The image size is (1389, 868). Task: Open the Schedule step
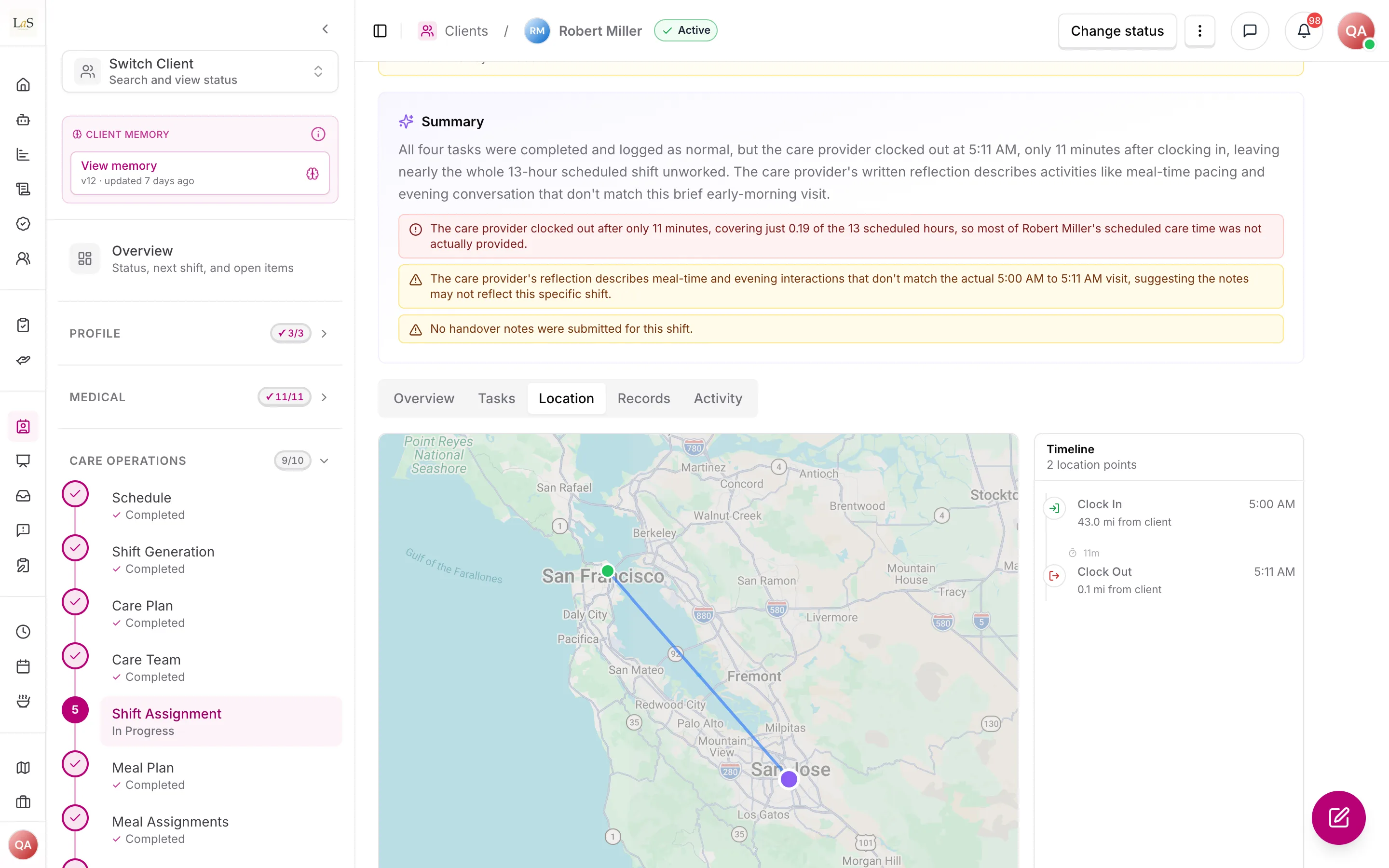(x=221, y=505)
